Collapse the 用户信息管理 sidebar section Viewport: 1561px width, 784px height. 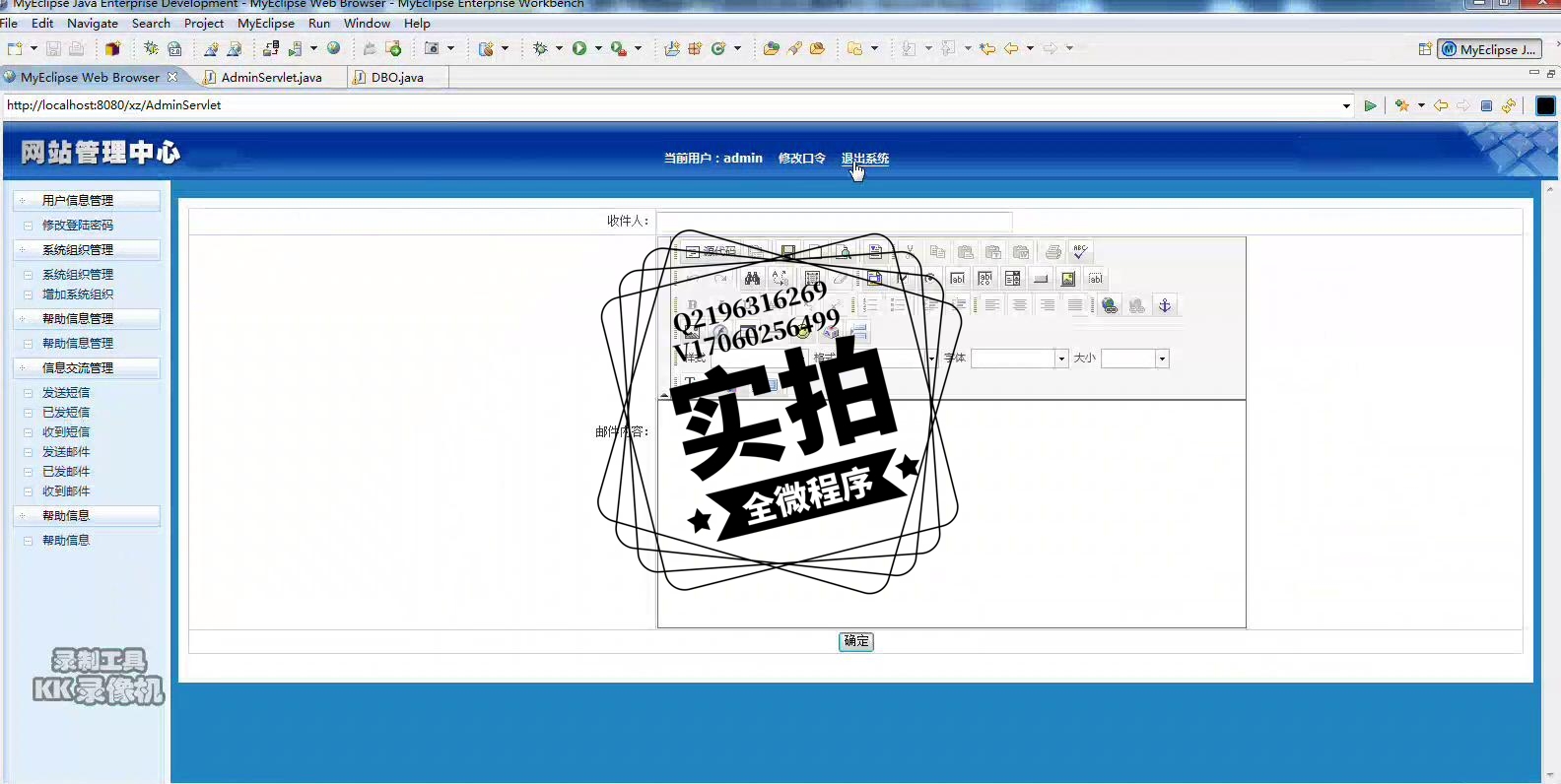87,200
